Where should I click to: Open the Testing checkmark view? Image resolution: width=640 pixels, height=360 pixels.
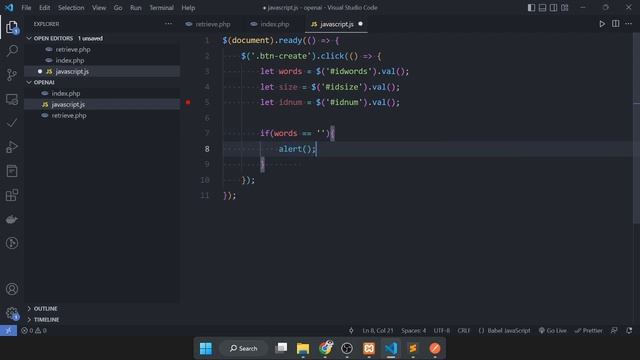[x=12, y=123]
